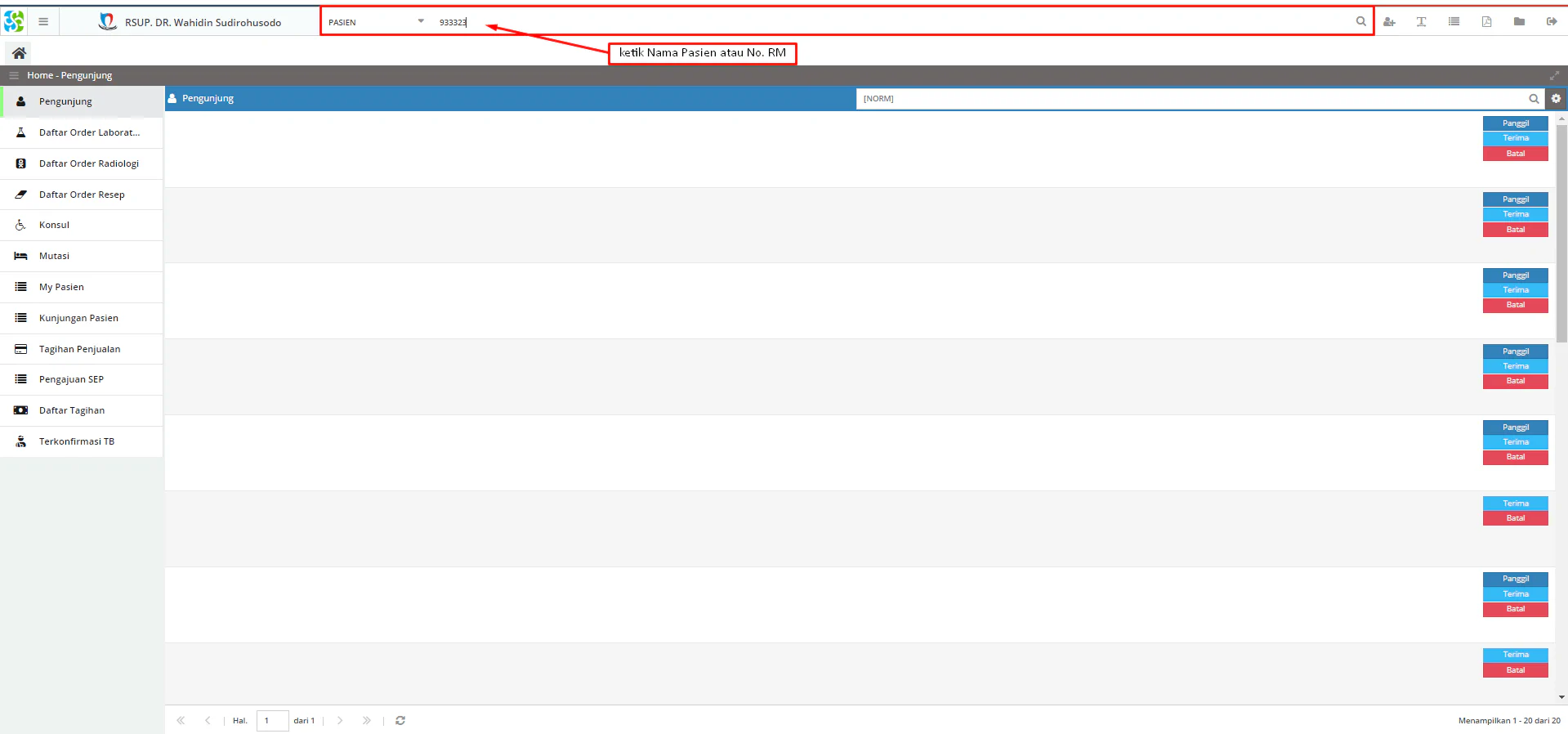This screenshot has width=1568, height=734.
Task: Click the text size icon in the top bar
Action: (1422, 22)
